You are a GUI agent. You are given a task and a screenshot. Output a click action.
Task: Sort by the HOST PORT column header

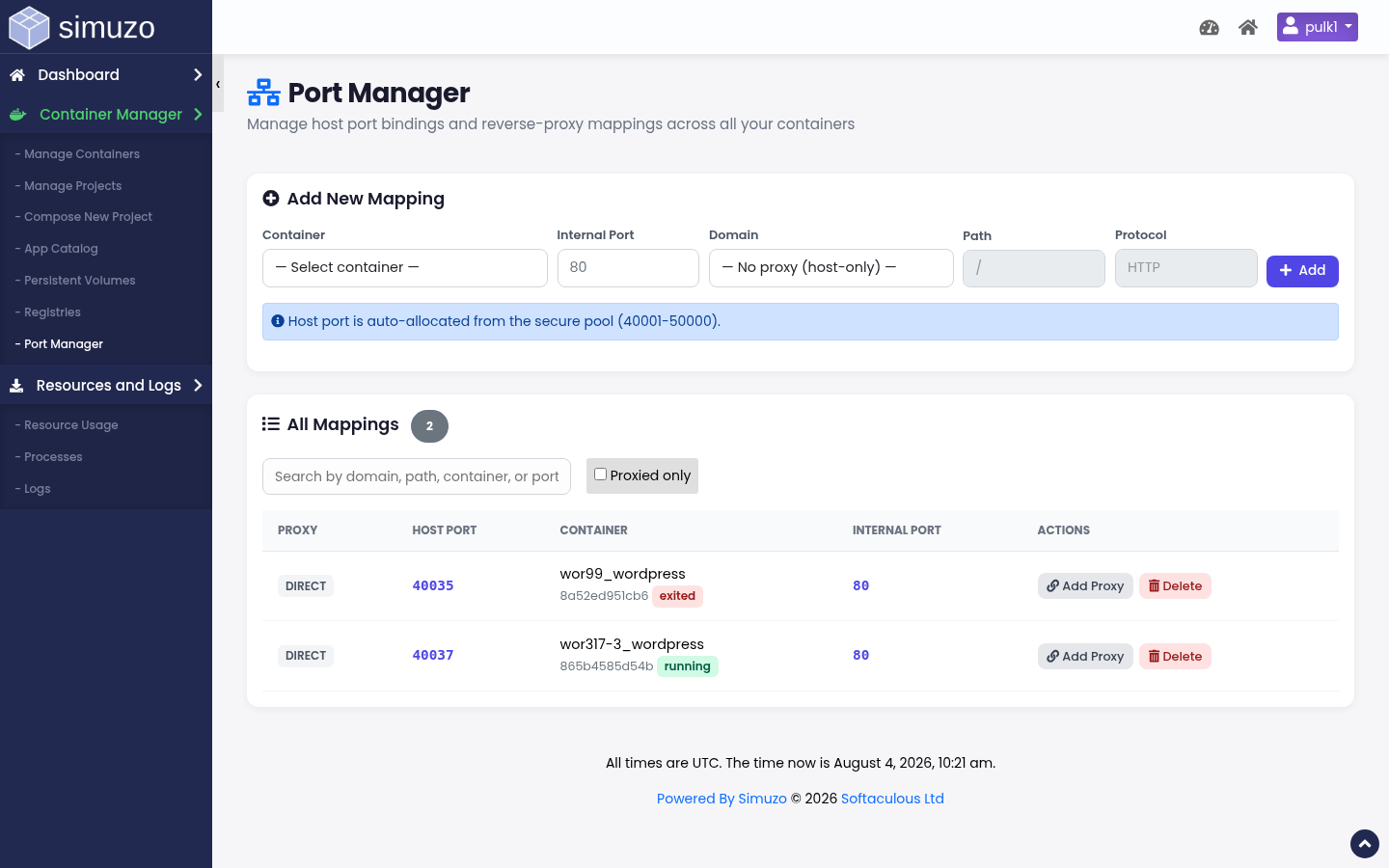tap(445, 530)
